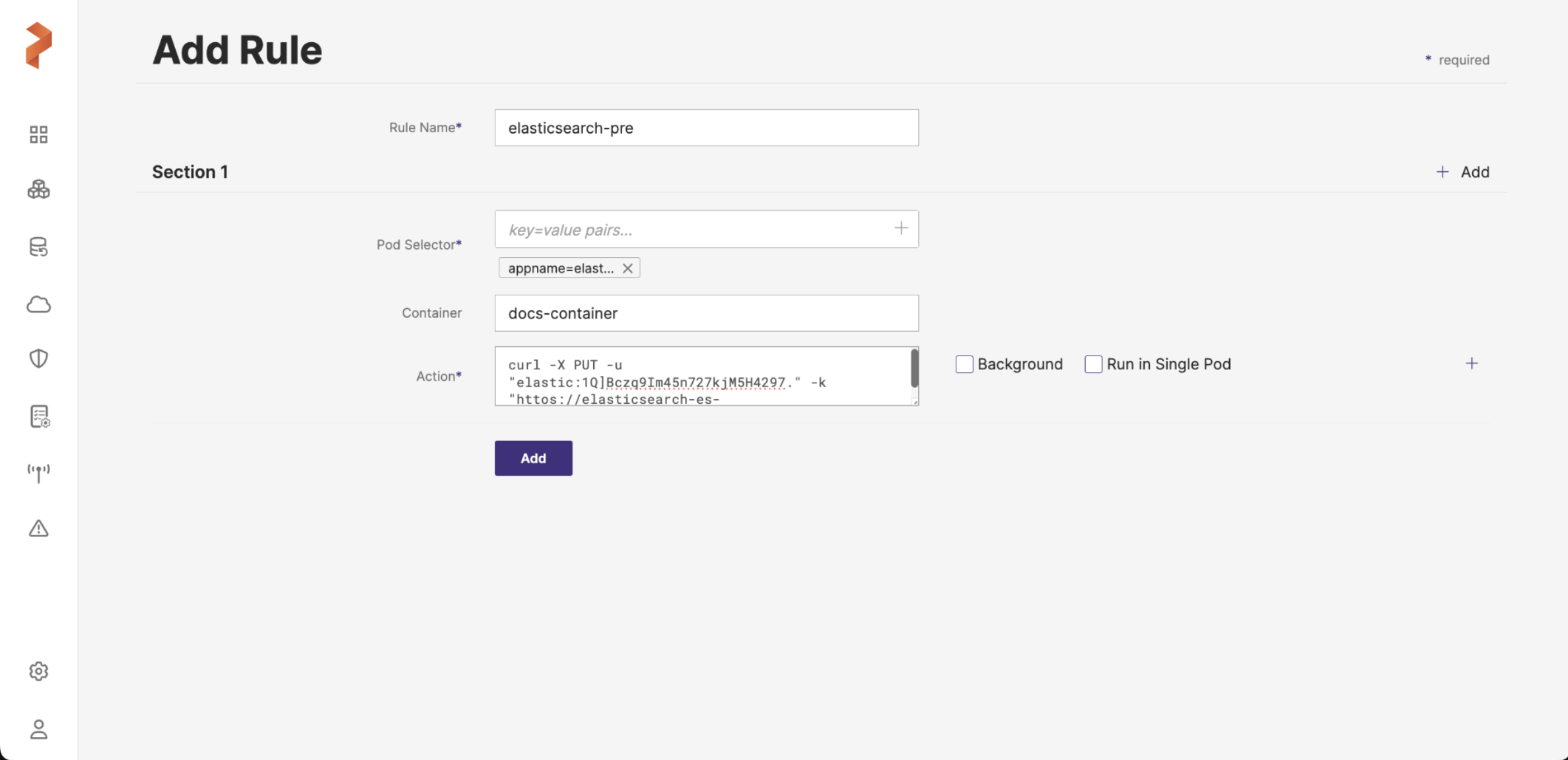Open the clusters cubes icon in sidebar
Viewport: 1568px width, 760px height.
(38, 190)
